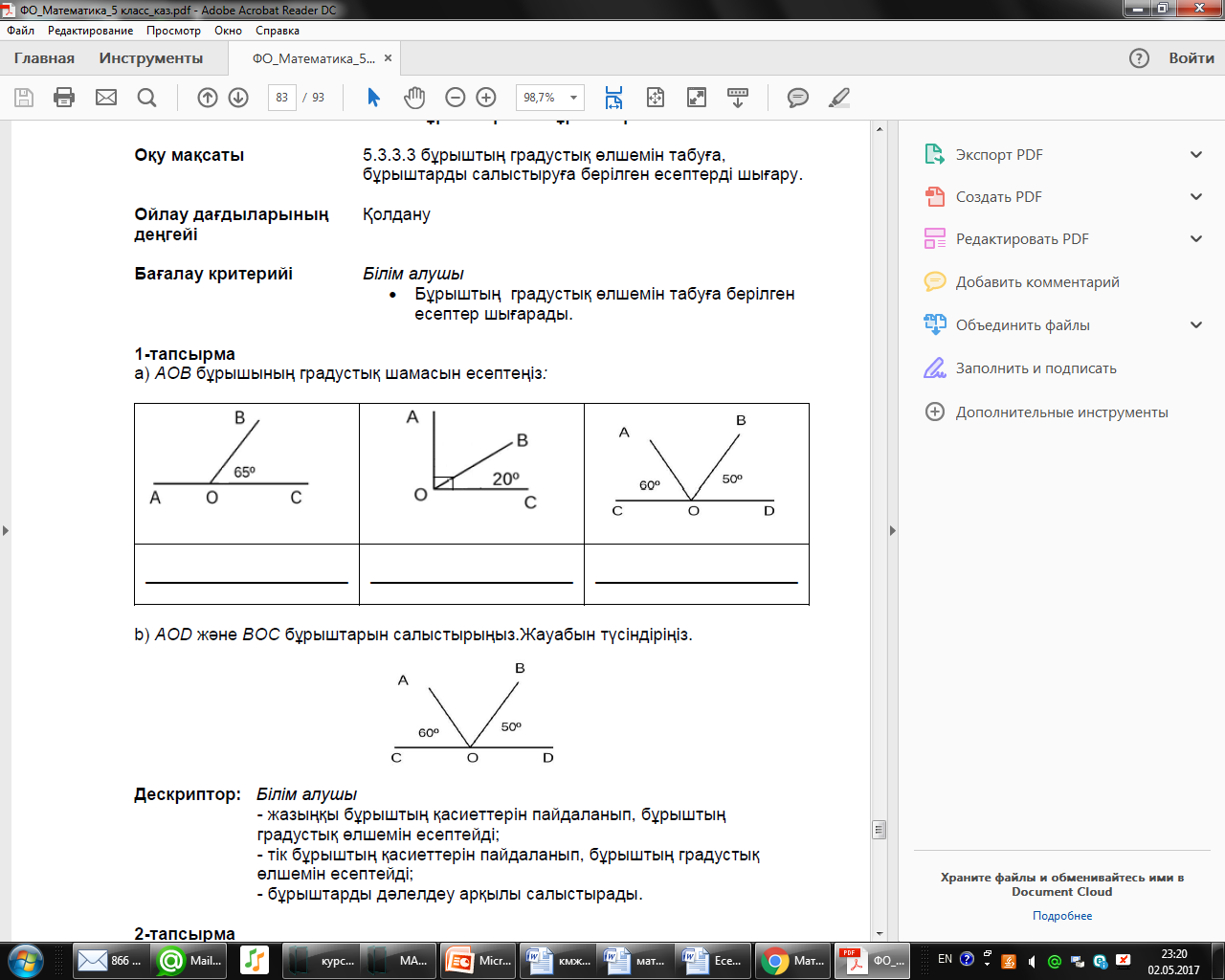Click the Send by email envelope icon

[x=106, y=98]
